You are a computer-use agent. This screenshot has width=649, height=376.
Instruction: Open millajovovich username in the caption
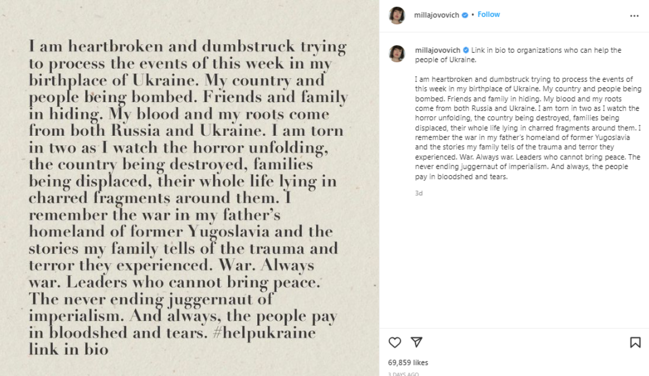pyautogui.click(x=437, y=50)
